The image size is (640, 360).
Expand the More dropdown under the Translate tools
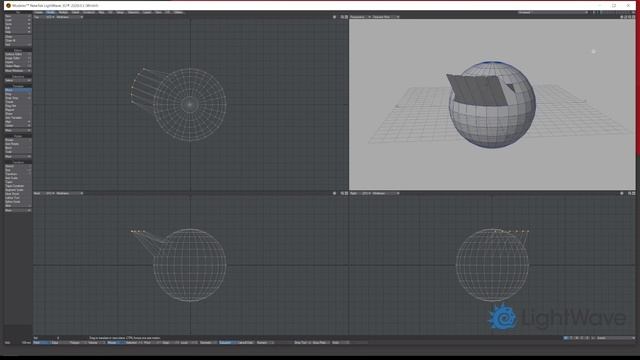coord(18,130)
